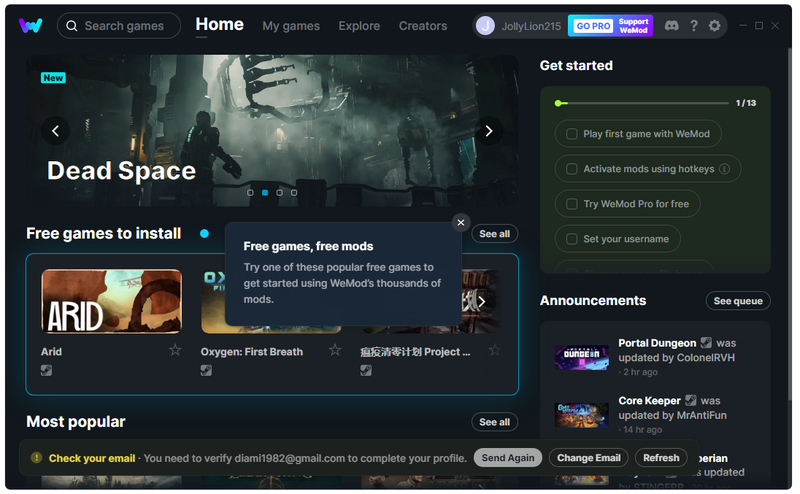Click the info icon beside Activate mods using hotkeys
800x494 pixels.
click(x=724, y=169)
